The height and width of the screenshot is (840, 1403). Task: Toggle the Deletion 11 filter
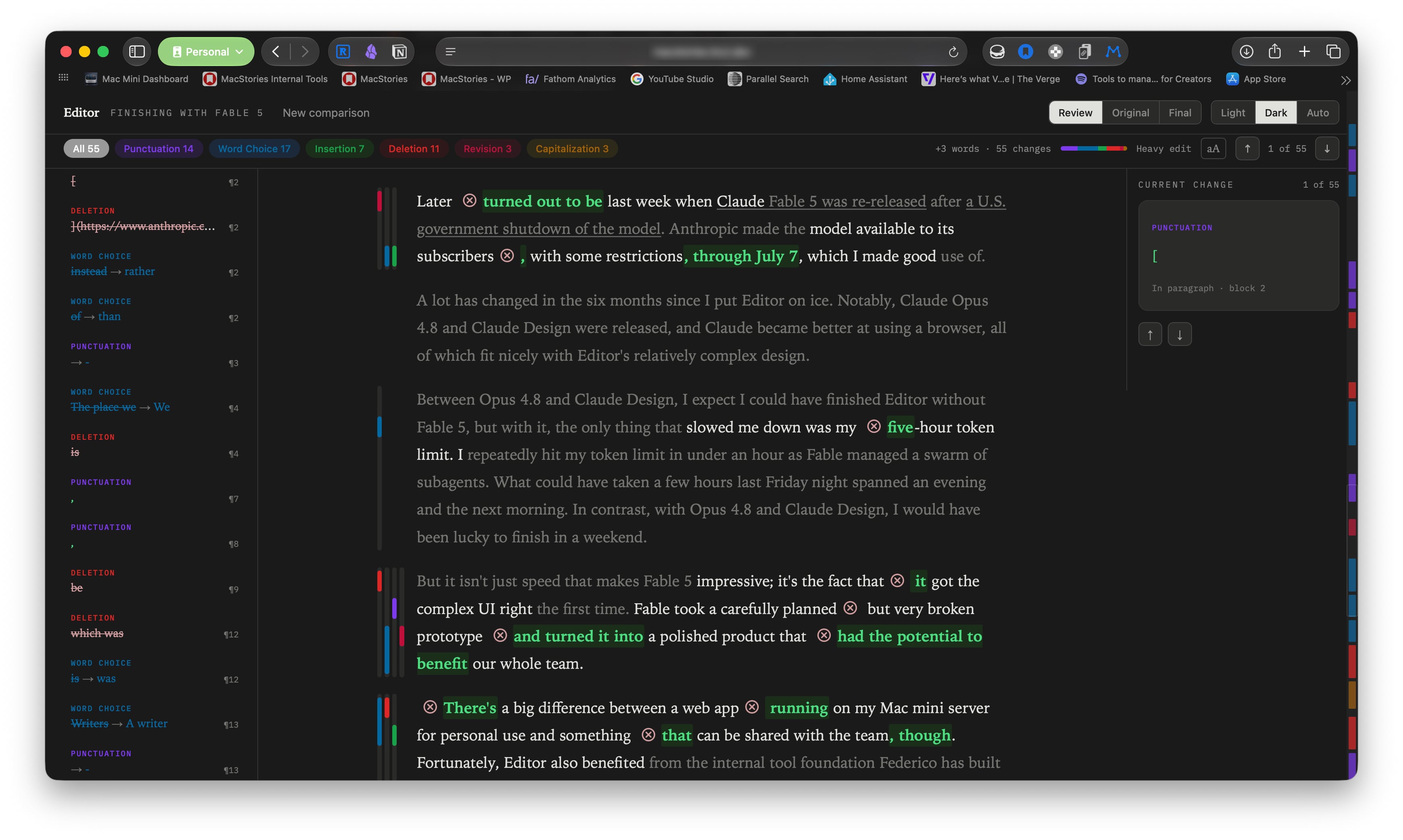coord(414,148)
